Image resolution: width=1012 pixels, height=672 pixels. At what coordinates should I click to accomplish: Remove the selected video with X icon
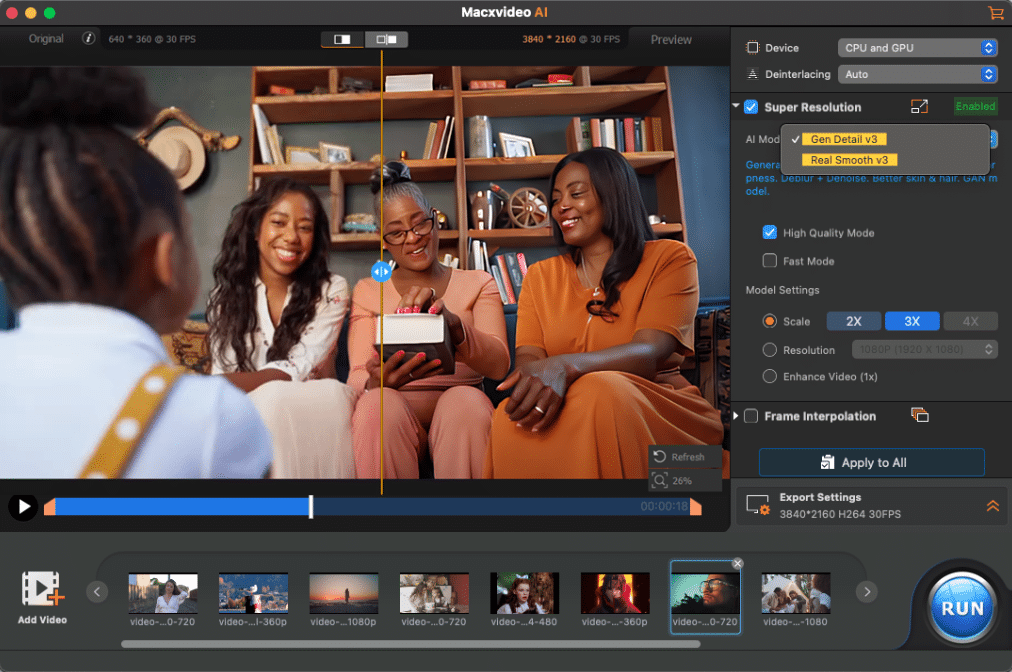pyautogui.click(x=738, y=564)
